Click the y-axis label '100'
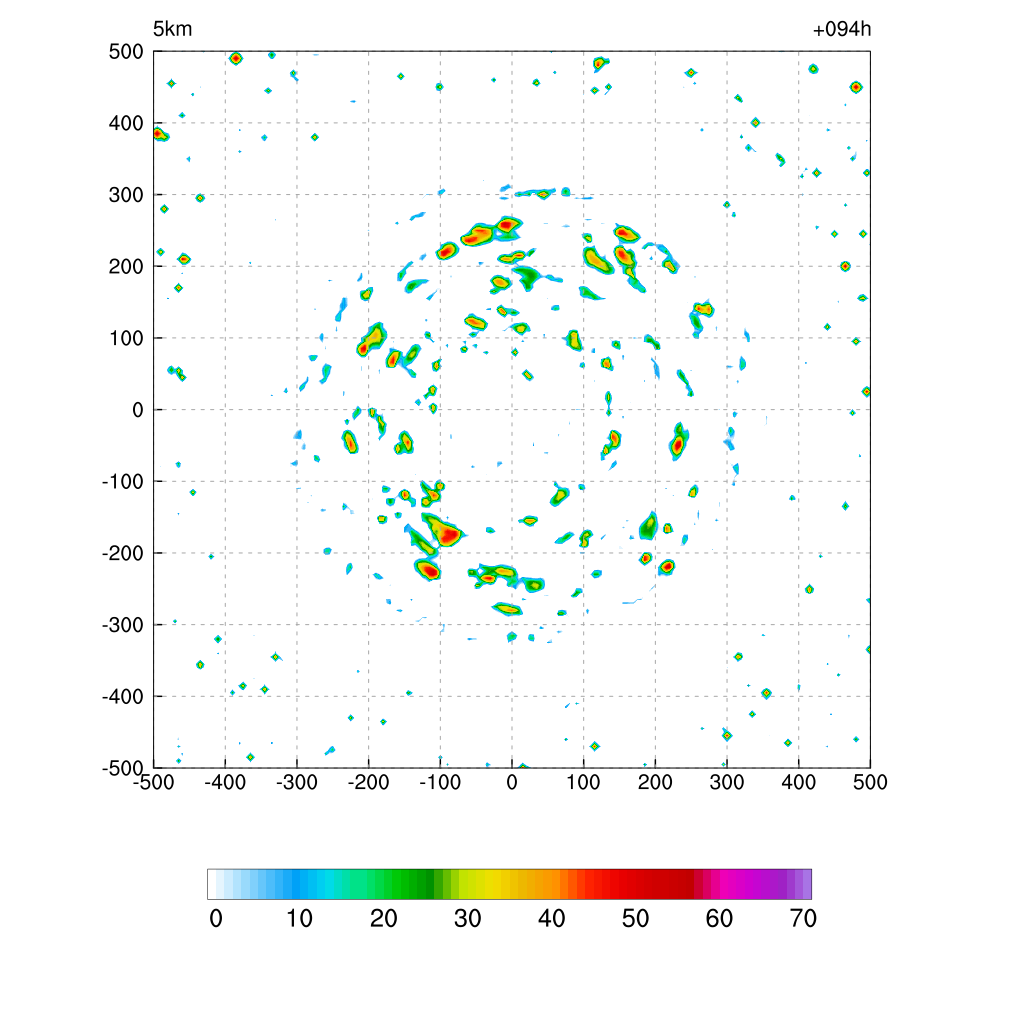The image size is (1024, 1024). pos(126,339)
